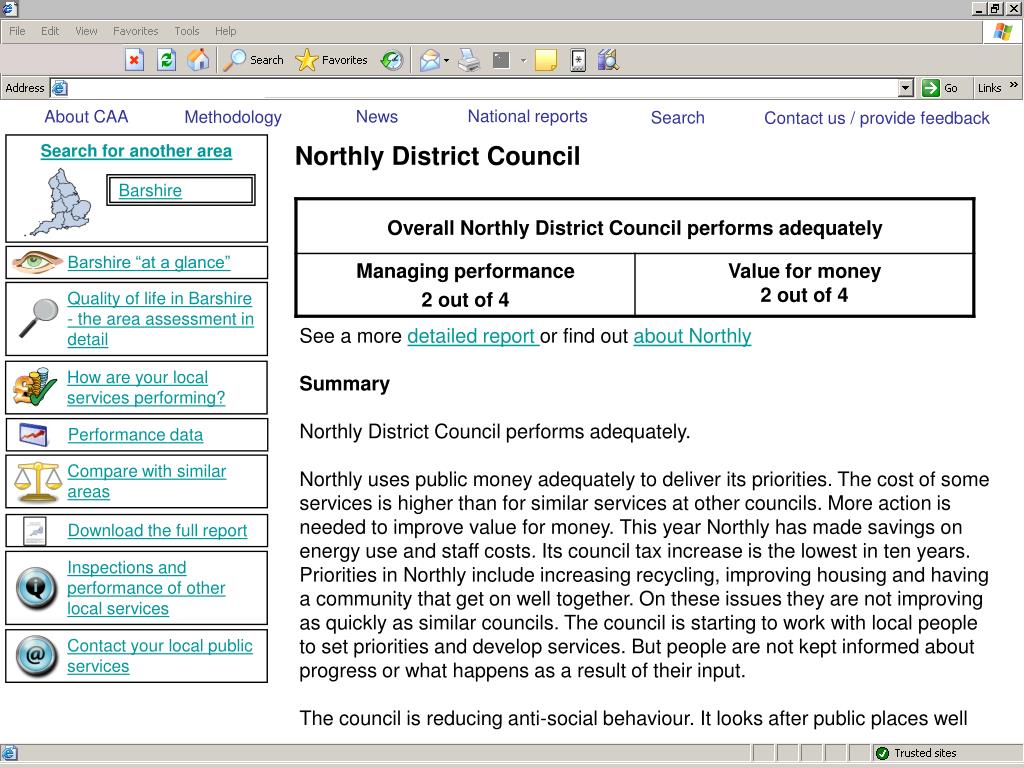Open the Barshire “at a glance” link
1024x768 pixels.
[149, 263]
